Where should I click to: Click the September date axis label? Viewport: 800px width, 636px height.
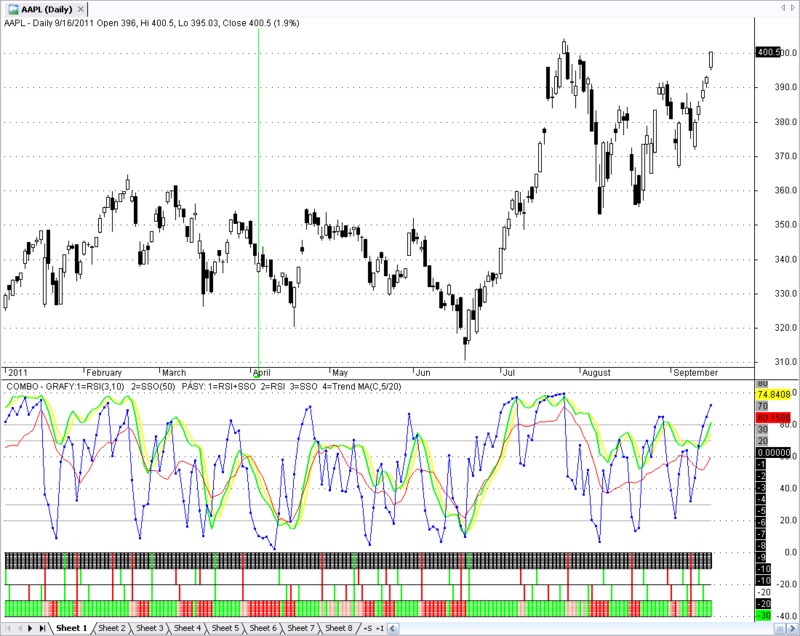coord(695,372)
